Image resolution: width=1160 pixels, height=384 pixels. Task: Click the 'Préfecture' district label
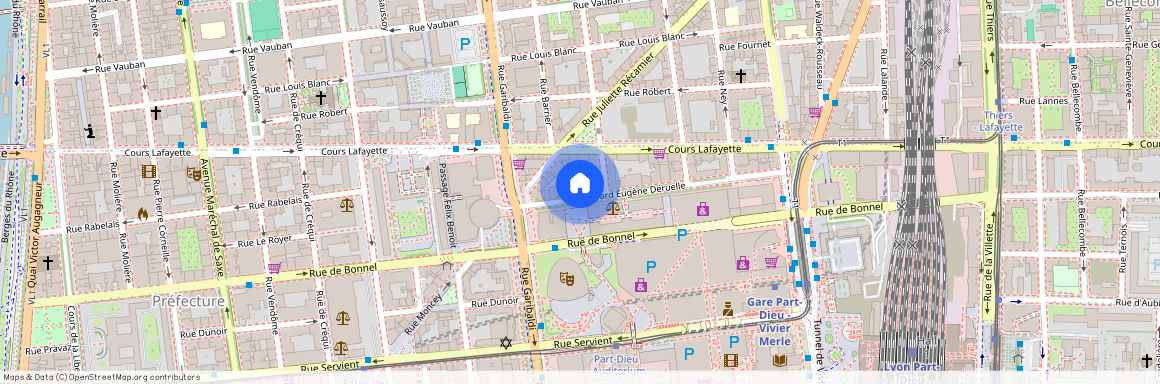(188, 301)
